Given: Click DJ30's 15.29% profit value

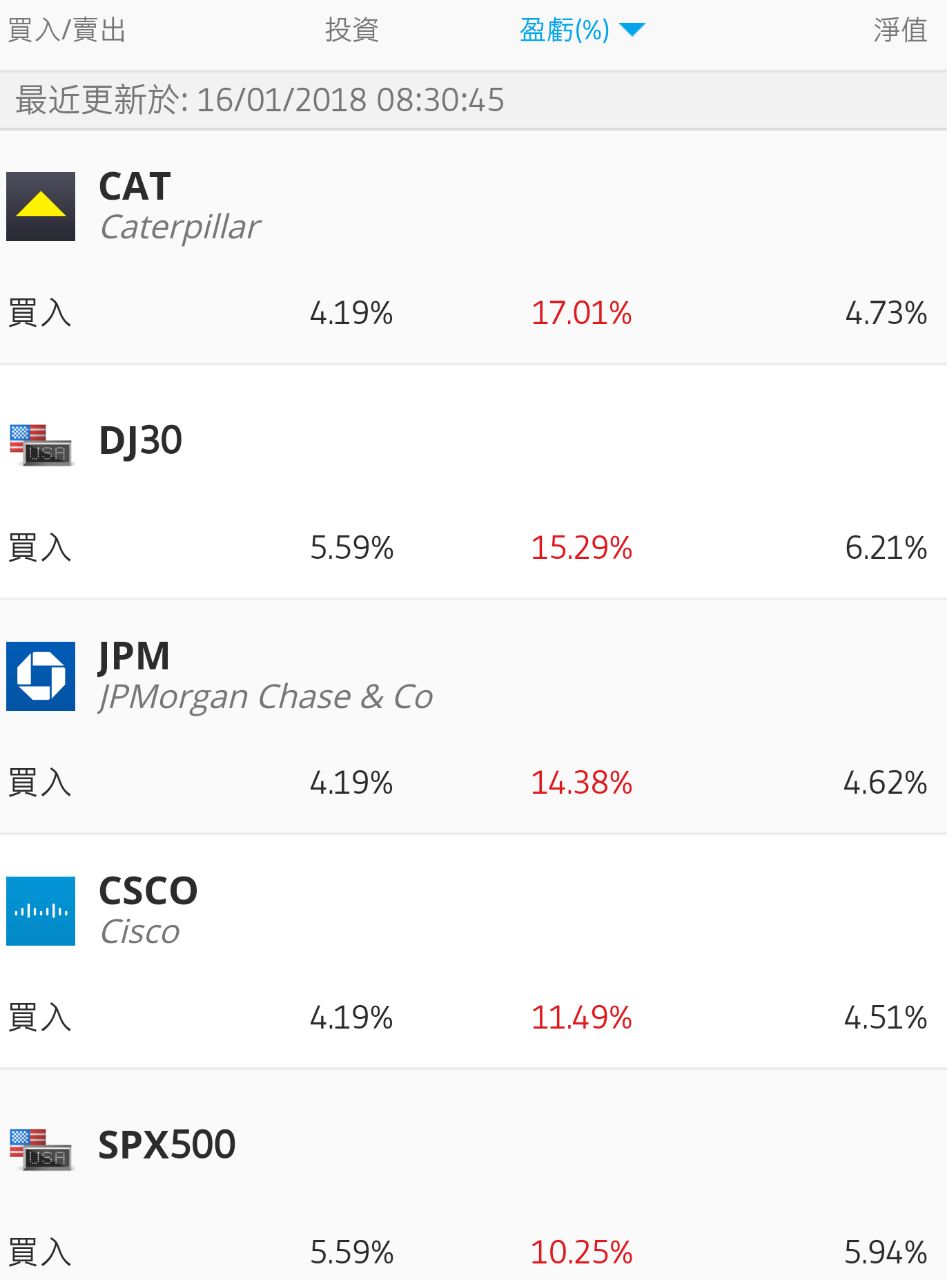Looking at the screenshot, I should tap(581, 548).
